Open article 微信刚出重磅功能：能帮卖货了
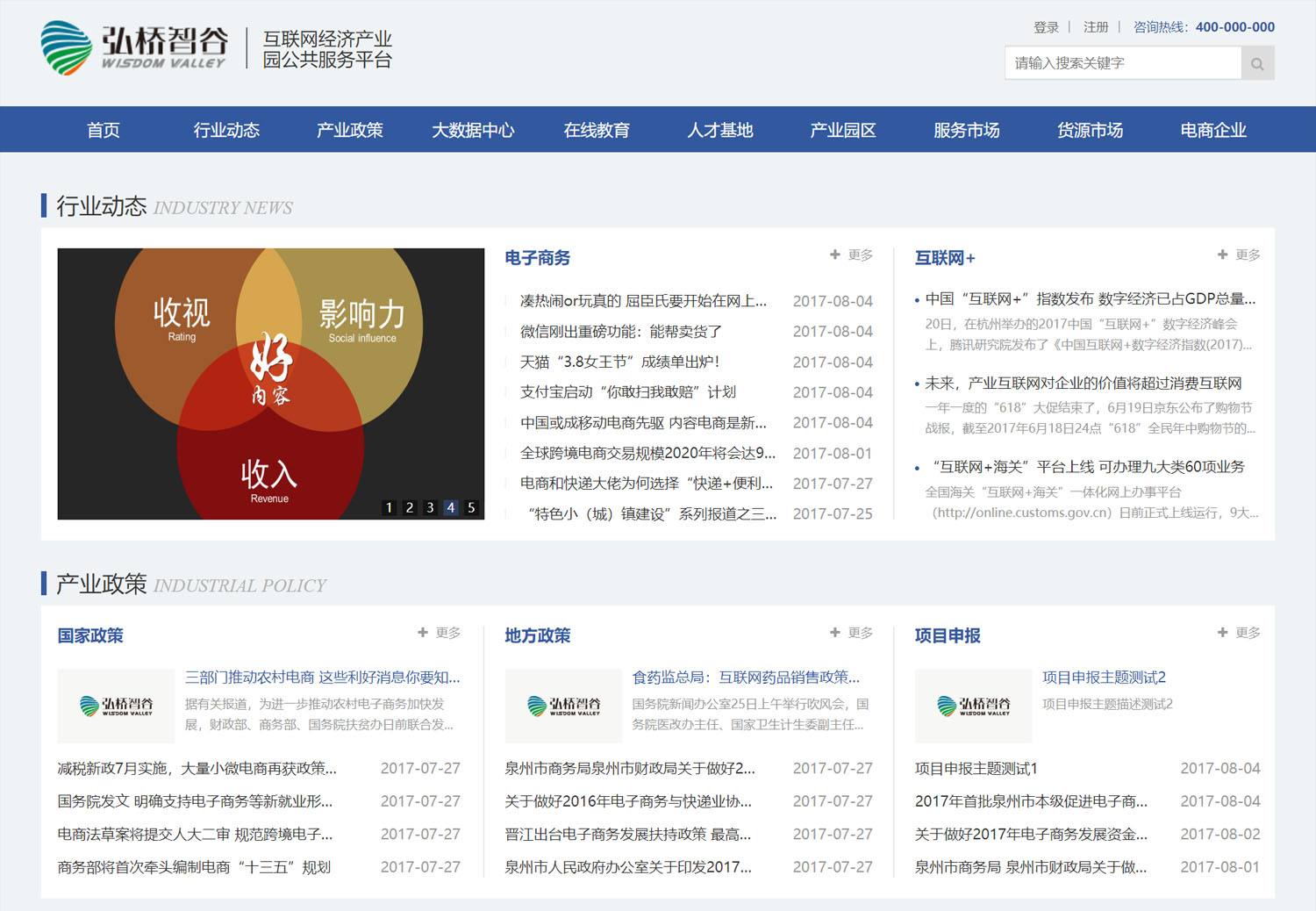This screenshot has width=1316, height=911. point(621,332)
